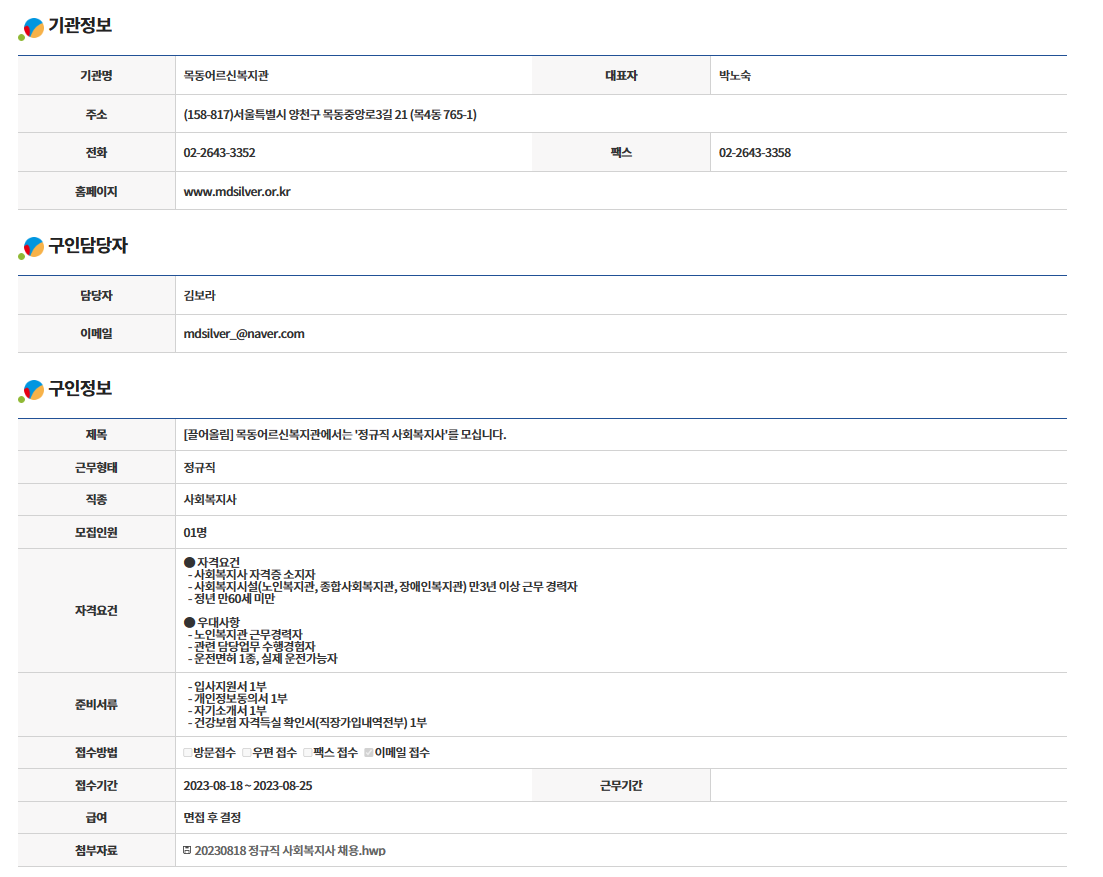Download the 20230818 정규직 사회복지사 채용.hwp attachment

[290, 851]
